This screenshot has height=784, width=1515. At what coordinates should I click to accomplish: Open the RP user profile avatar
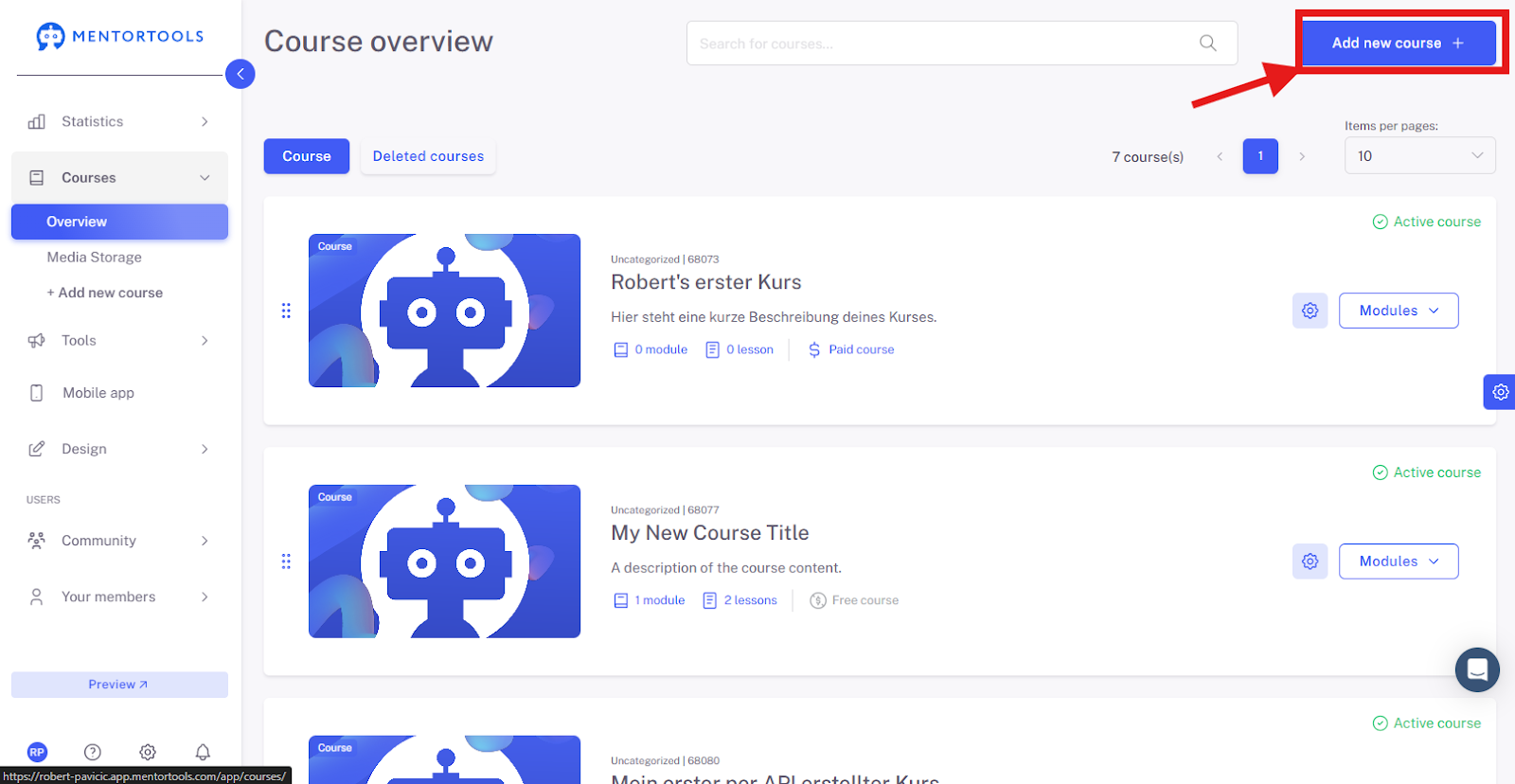pyautogui.click(x=37, y=753)
